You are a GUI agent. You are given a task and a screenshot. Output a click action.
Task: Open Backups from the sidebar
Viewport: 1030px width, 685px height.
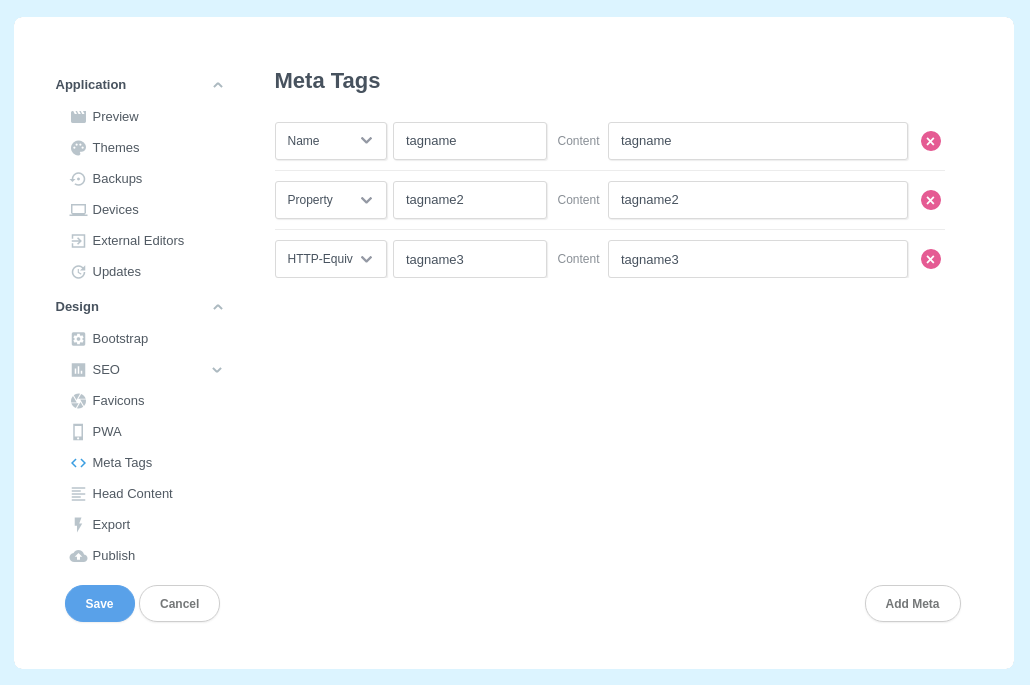coord(78,178)
